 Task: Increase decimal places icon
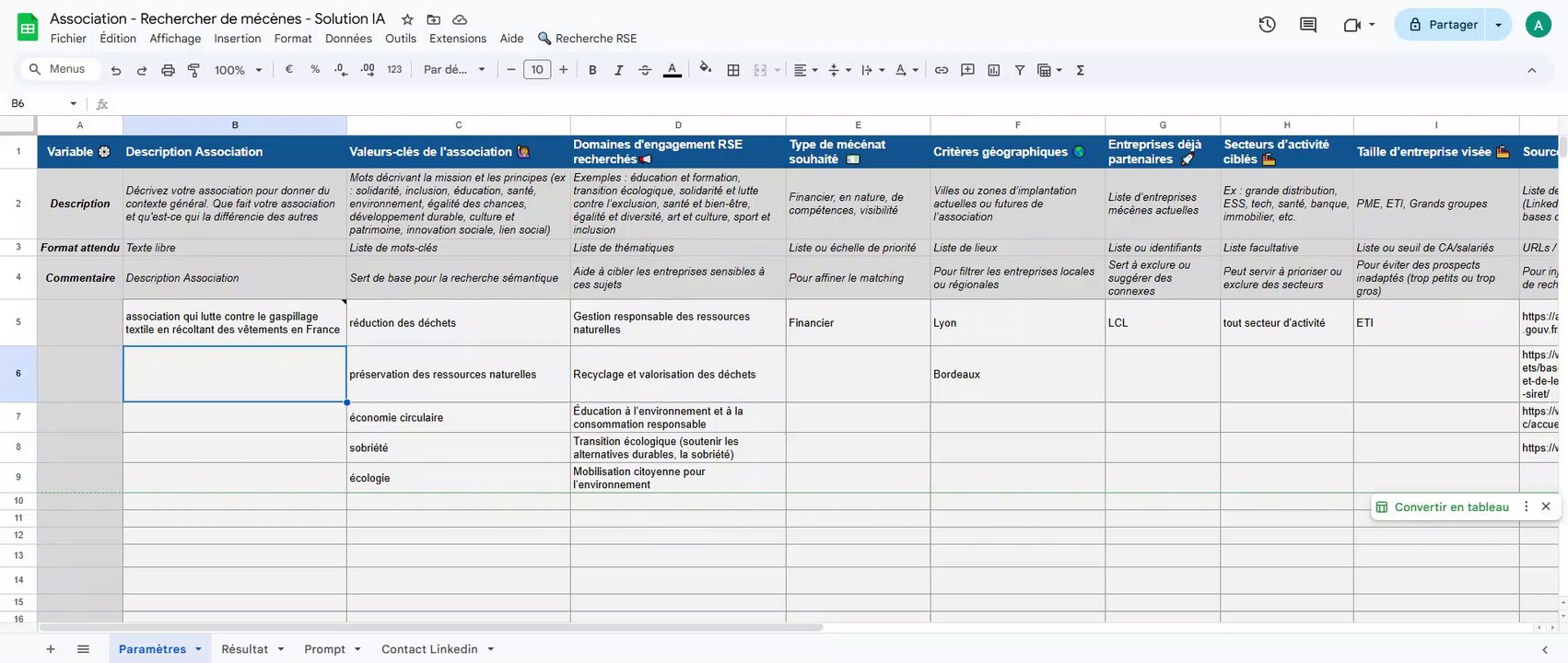(x=368, y=69)
